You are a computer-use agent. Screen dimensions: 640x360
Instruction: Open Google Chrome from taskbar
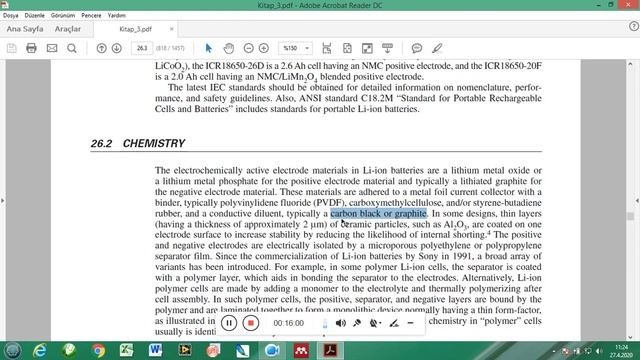[98, 351]
